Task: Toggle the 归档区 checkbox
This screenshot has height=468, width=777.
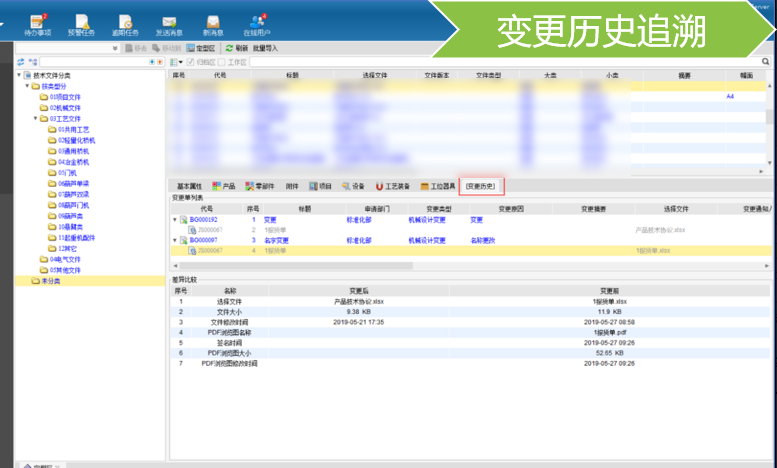Action: (192, 62)
